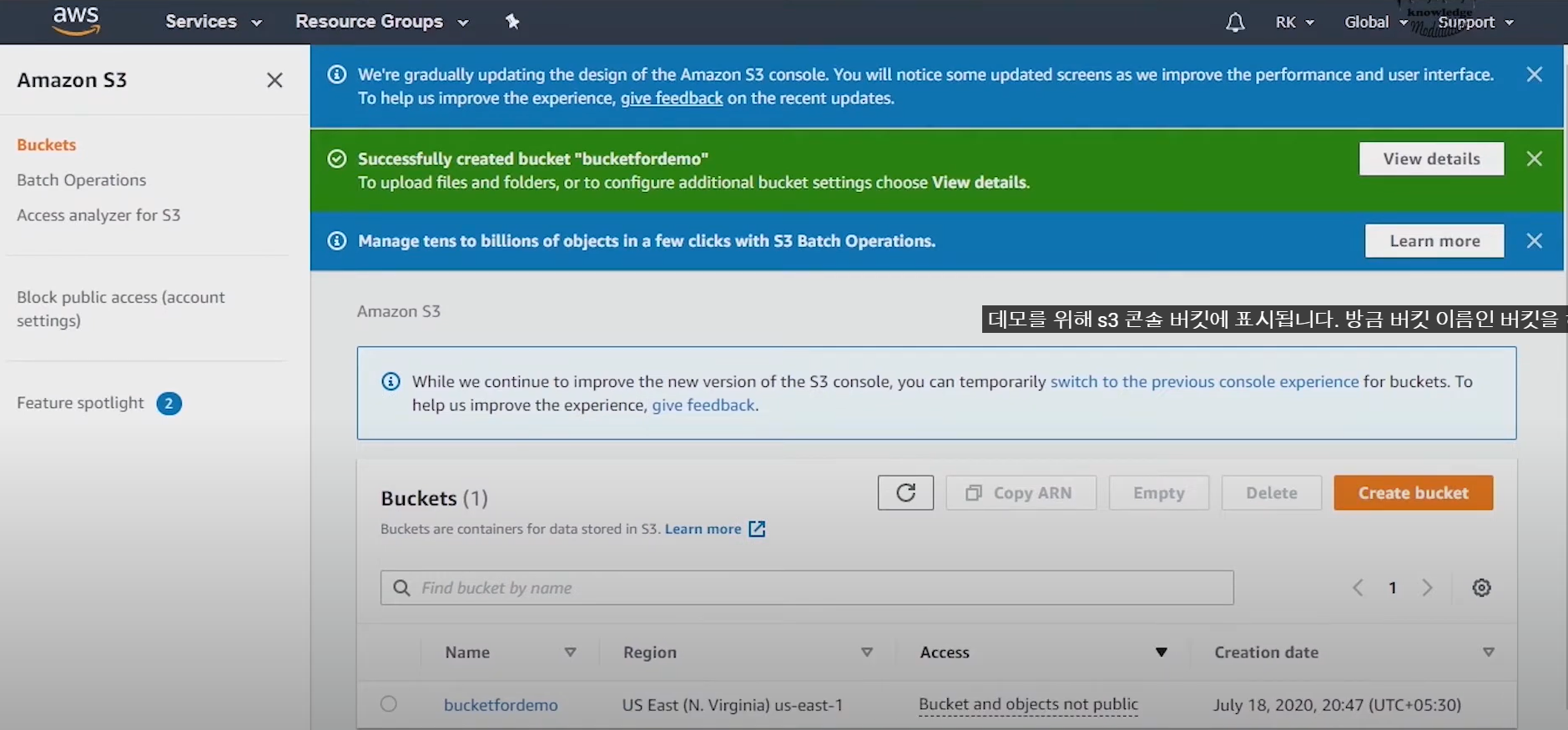Select the bucketfordemo radio button

pos(389,703)
